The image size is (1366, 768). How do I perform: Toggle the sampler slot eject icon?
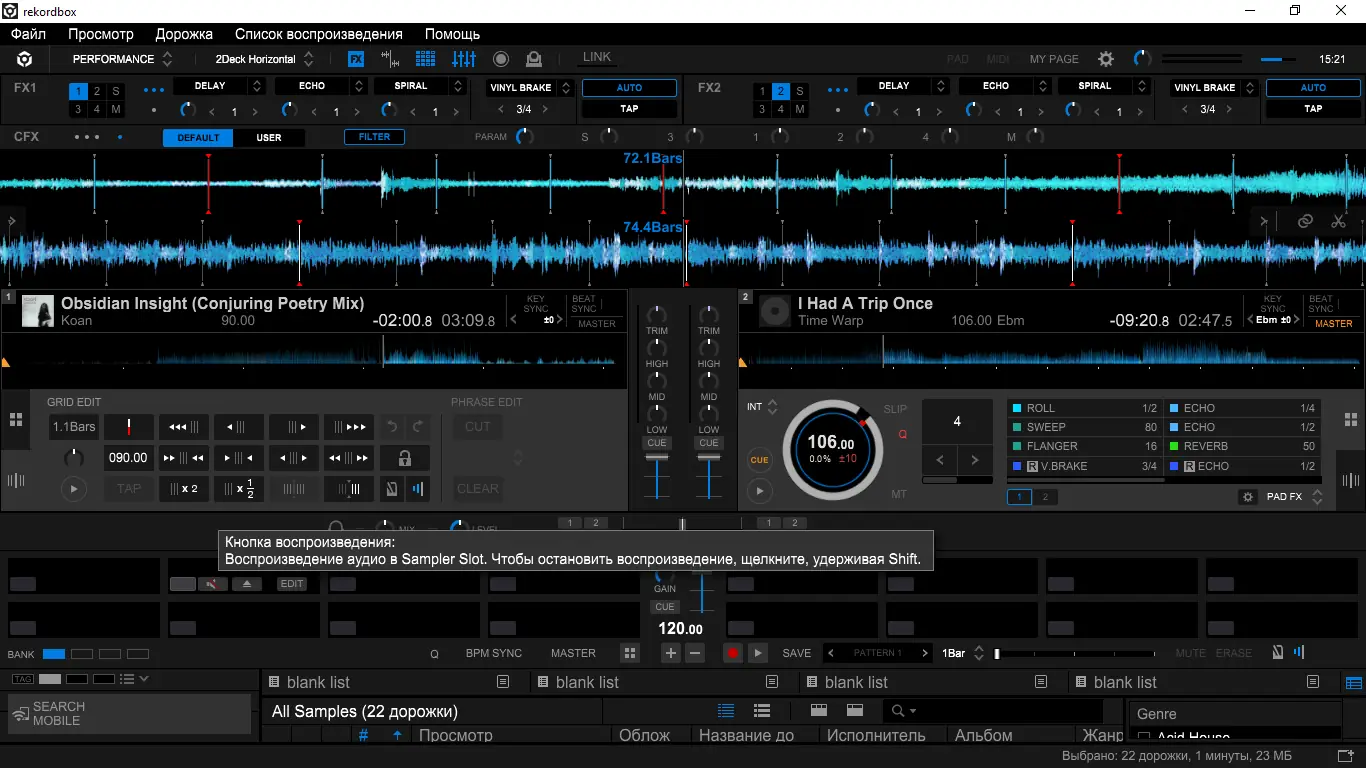click(249, 584)
